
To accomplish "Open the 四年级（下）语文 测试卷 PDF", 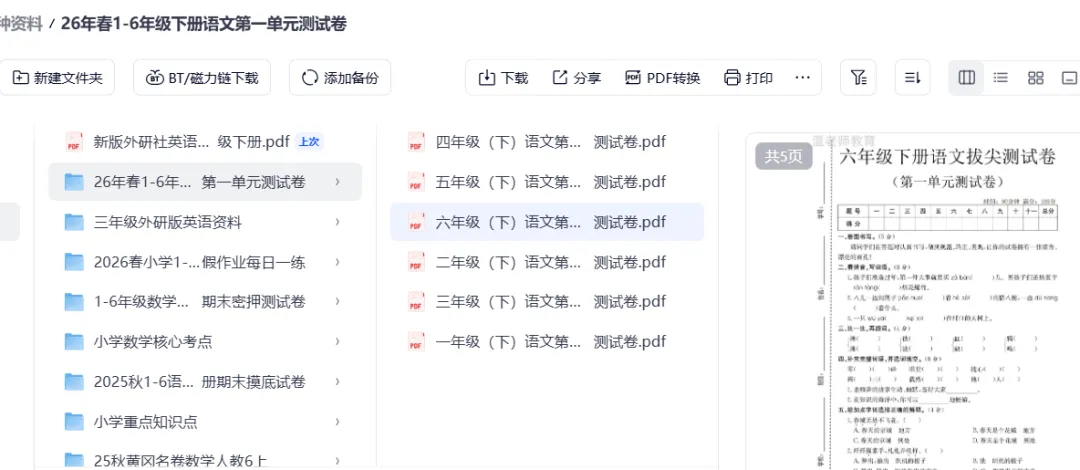I will [x=550, y=142].
